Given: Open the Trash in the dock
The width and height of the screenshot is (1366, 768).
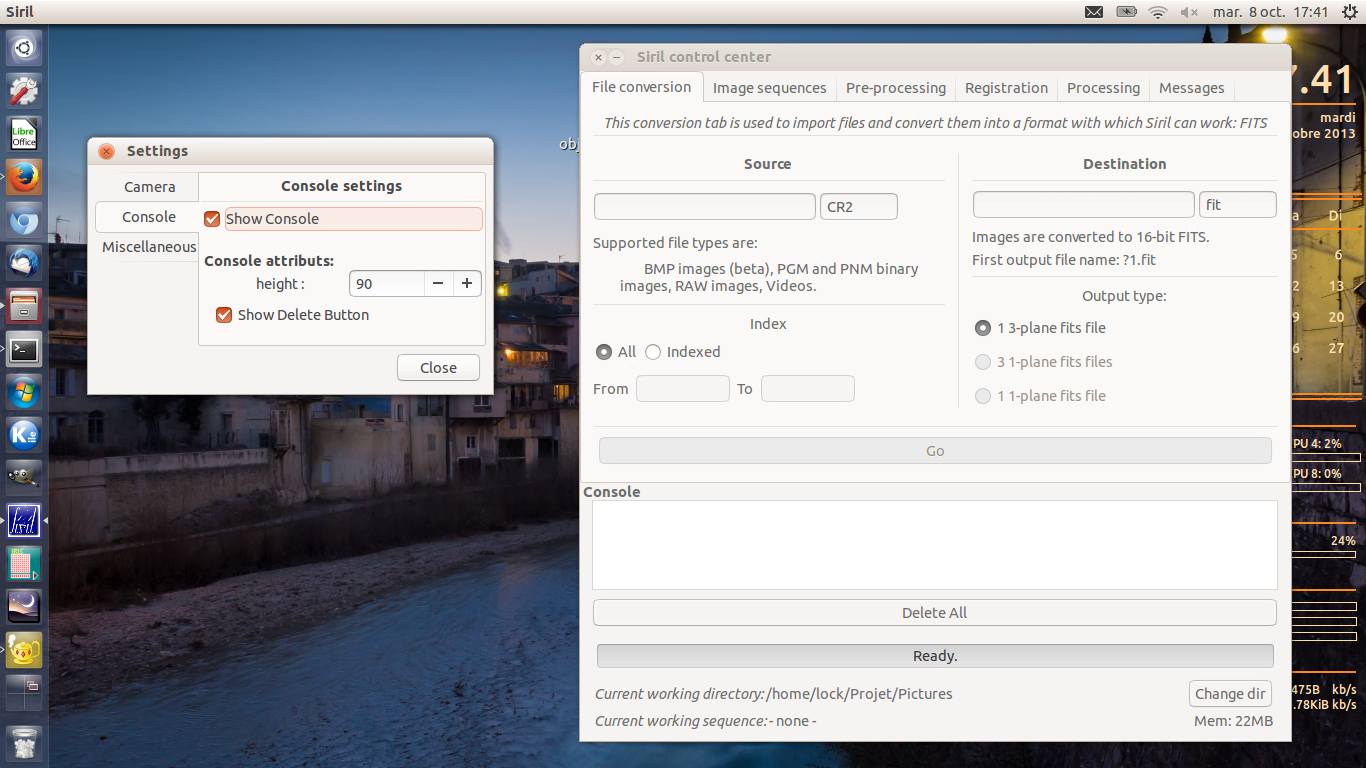Looking at the screenshot, I should tap(24, 743).
